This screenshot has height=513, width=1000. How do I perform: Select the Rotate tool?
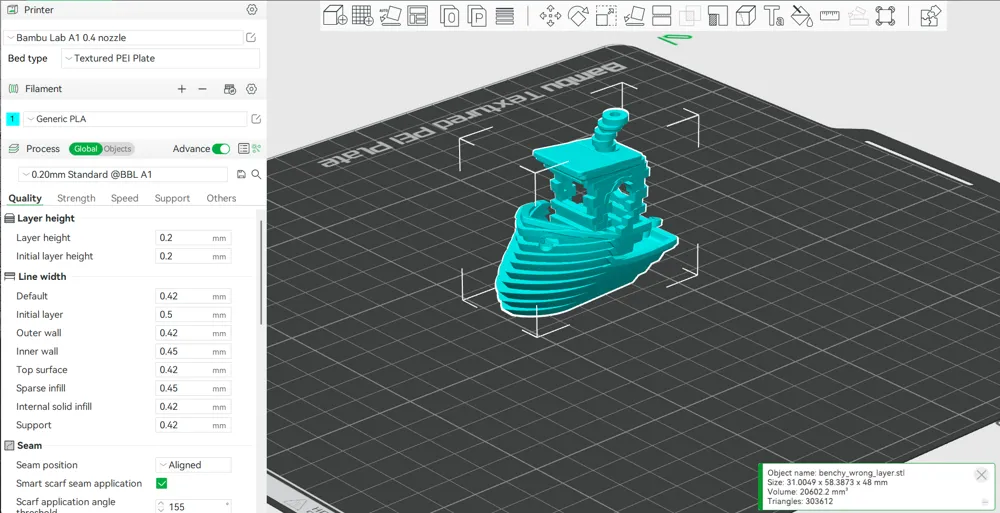tap(577, 16)
